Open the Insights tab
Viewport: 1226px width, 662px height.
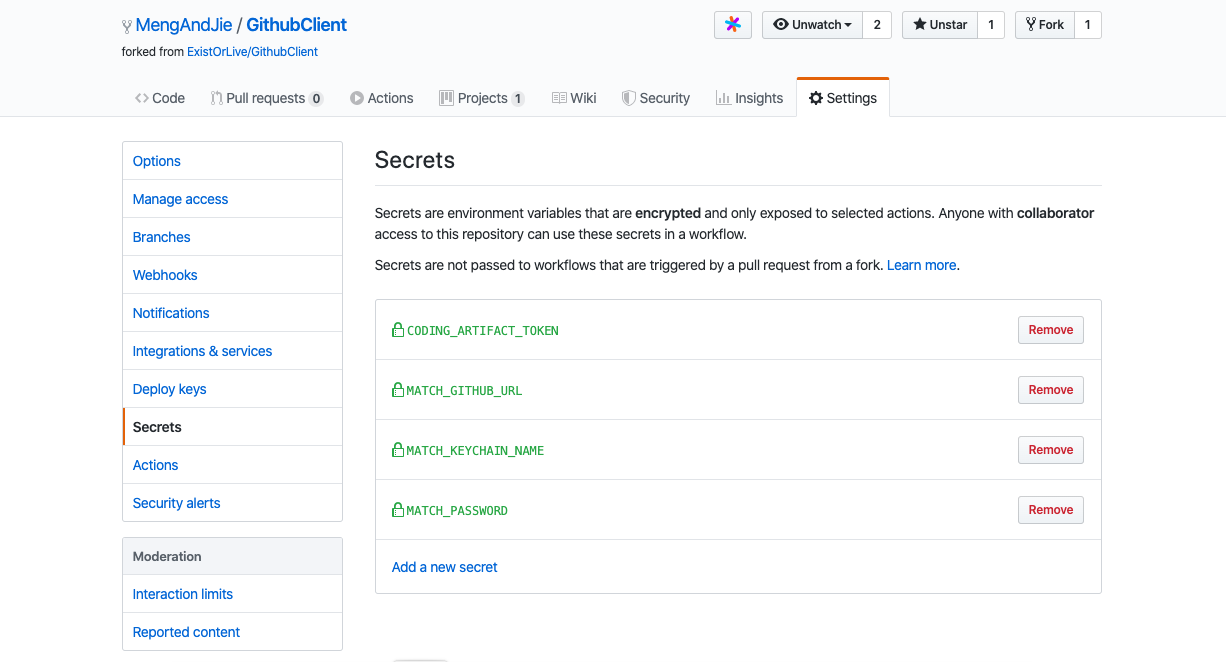(x=749, y=98)
